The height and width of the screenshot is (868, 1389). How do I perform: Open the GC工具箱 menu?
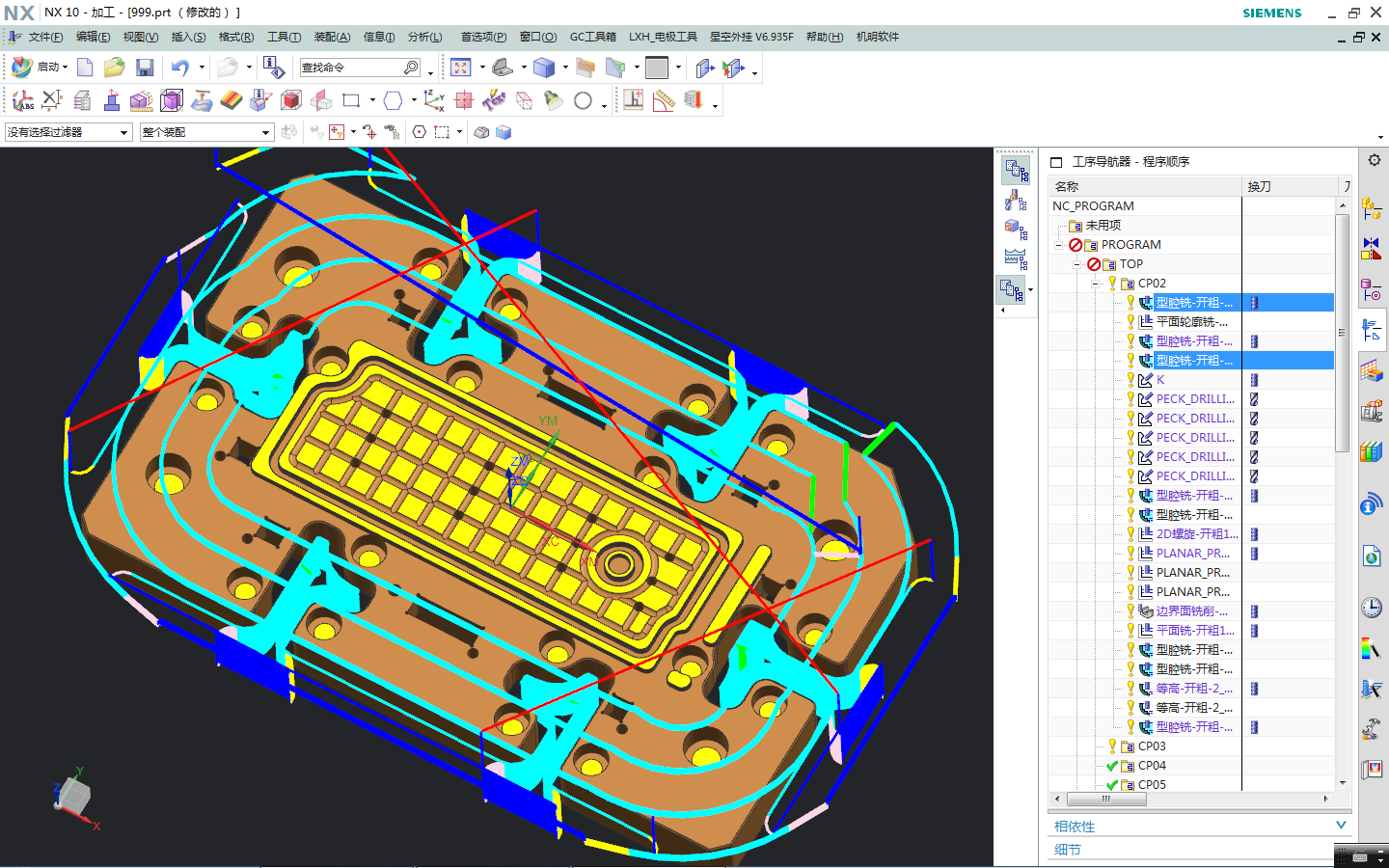click(x=592, y=37)
